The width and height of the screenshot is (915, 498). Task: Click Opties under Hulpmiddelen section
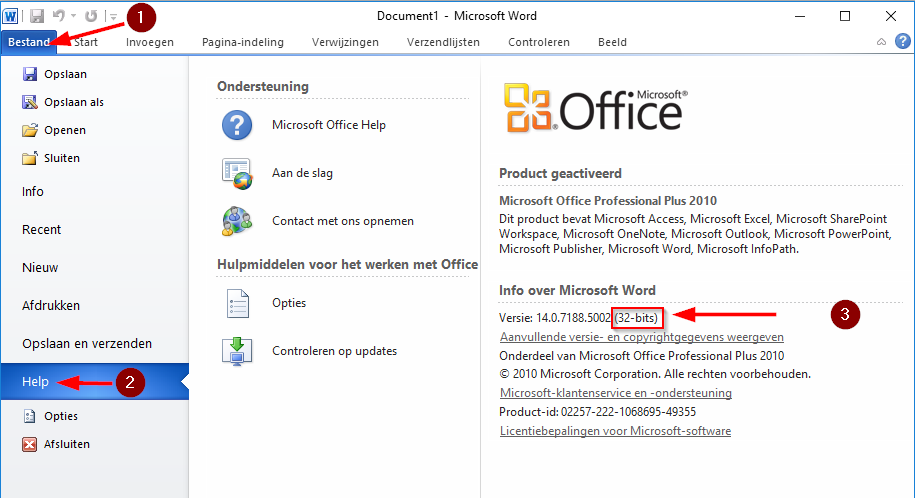pos(289,303)
